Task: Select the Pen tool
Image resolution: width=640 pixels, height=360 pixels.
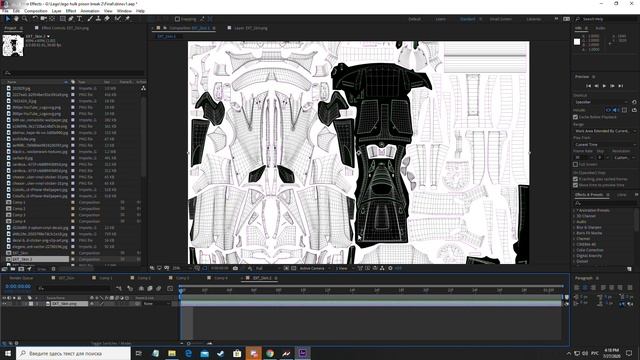Action: pos(71,19)
